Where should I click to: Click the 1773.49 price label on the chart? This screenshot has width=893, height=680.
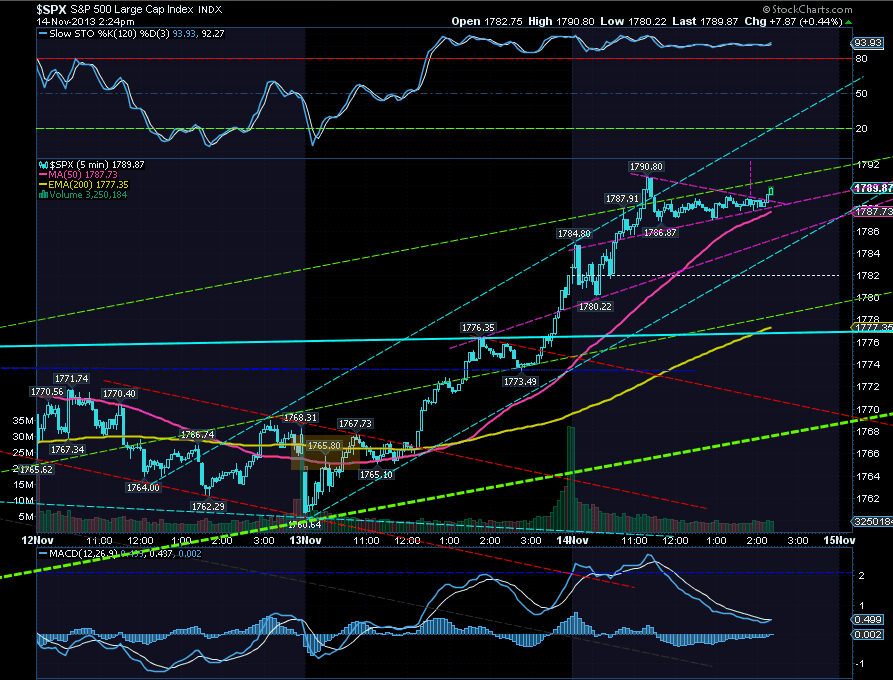point(520,382)
